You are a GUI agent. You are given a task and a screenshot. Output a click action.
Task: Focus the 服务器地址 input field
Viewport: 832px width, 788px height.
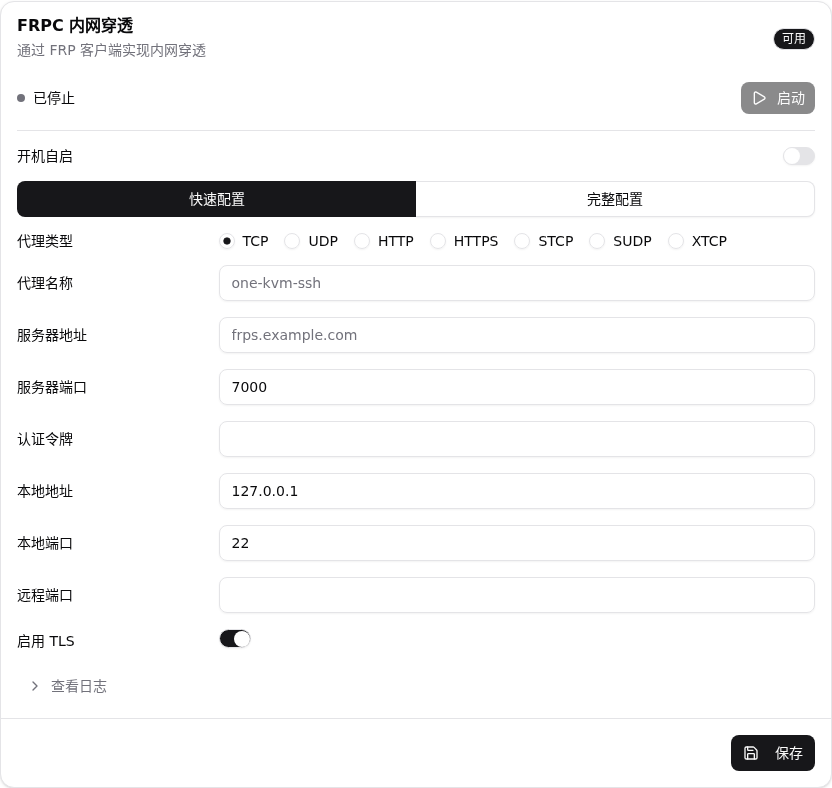517,335
